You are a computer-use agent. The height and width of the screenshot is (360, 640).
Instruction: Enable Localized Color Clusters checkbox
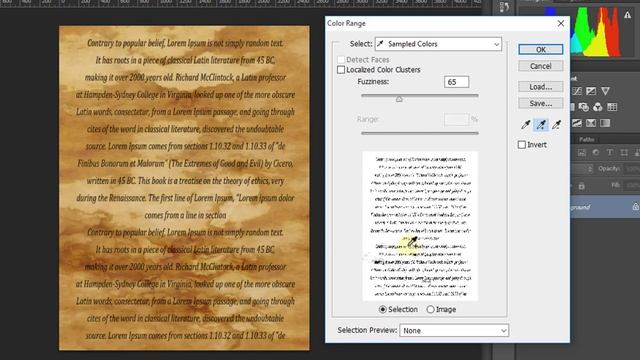341,70
